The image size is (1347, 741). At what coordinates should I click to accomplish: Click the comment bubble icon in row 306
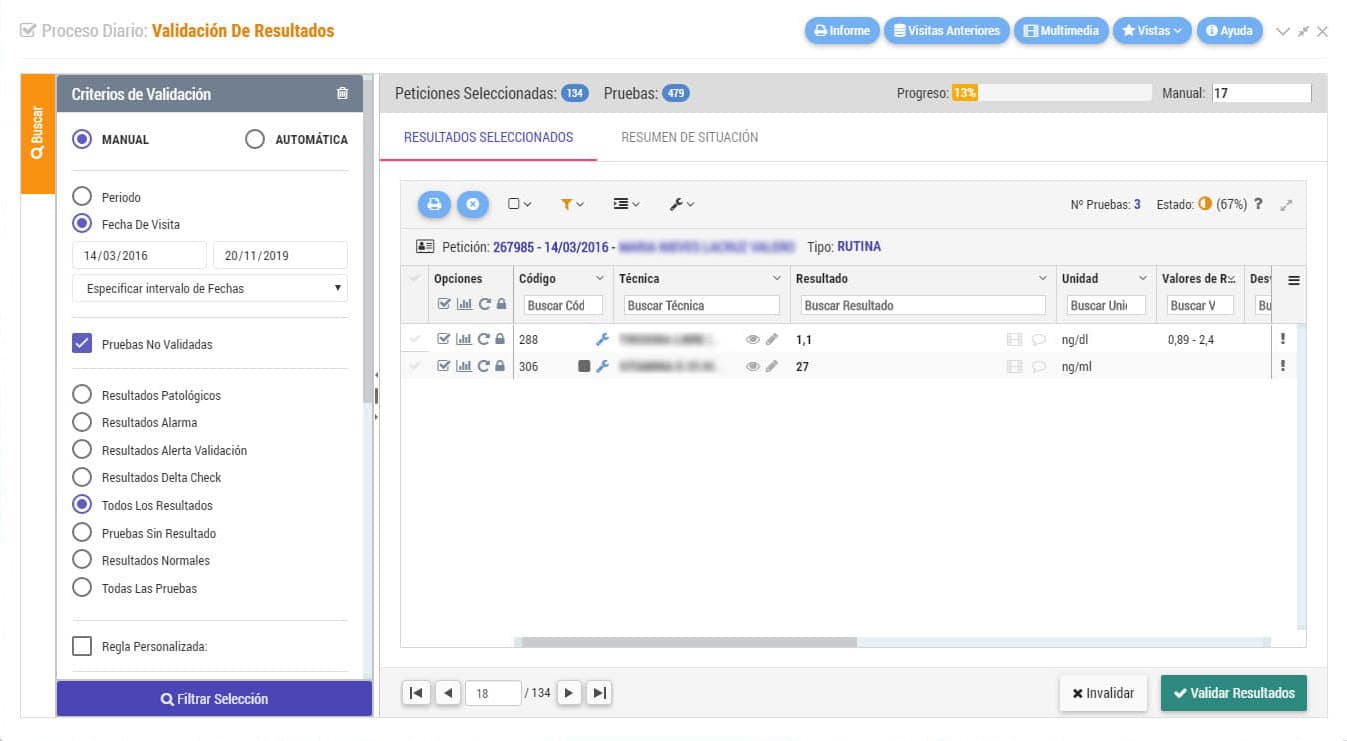click(1039, 367)
